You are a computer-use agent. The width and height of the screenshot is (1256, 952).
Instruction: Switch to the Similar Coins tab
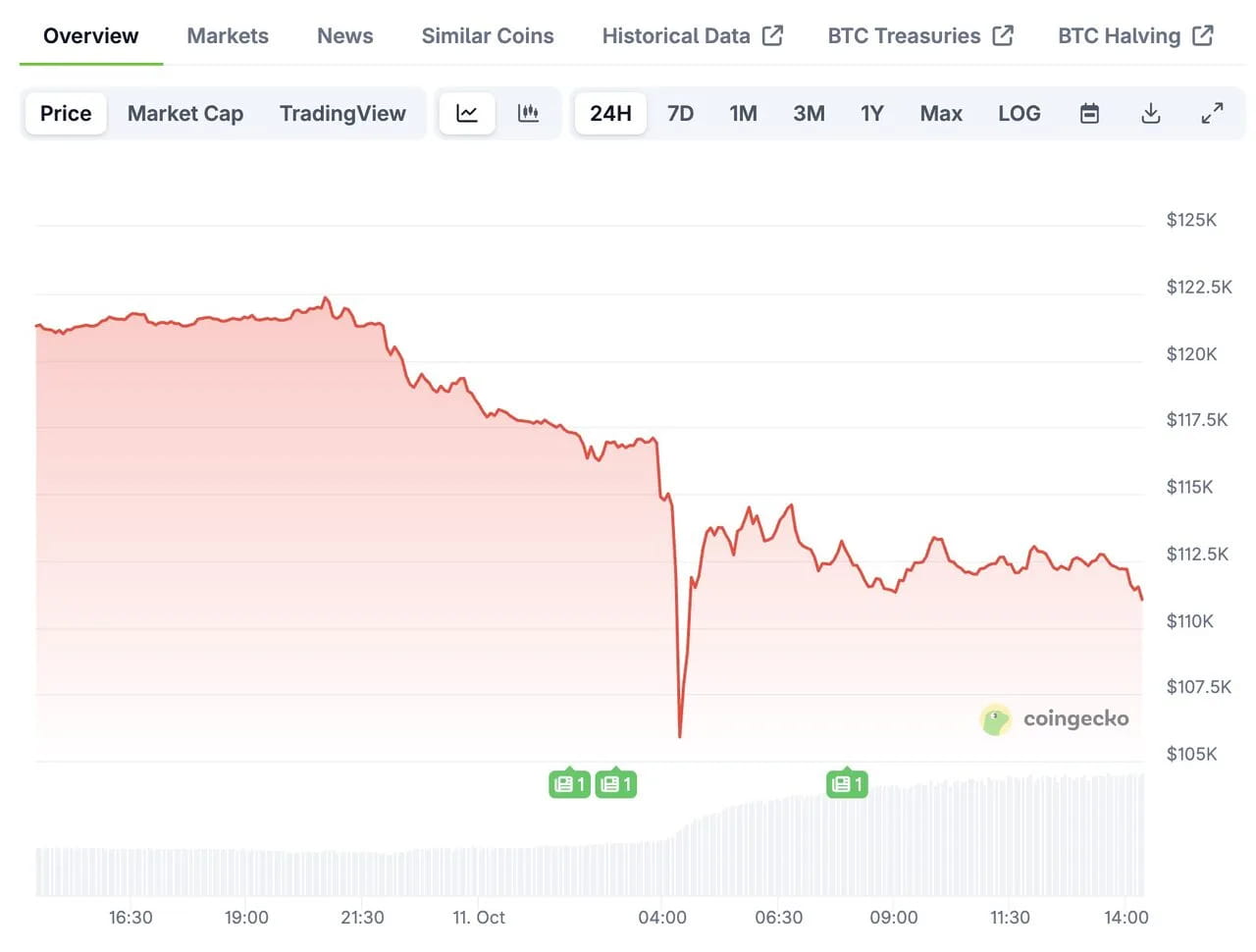[487, 35]
